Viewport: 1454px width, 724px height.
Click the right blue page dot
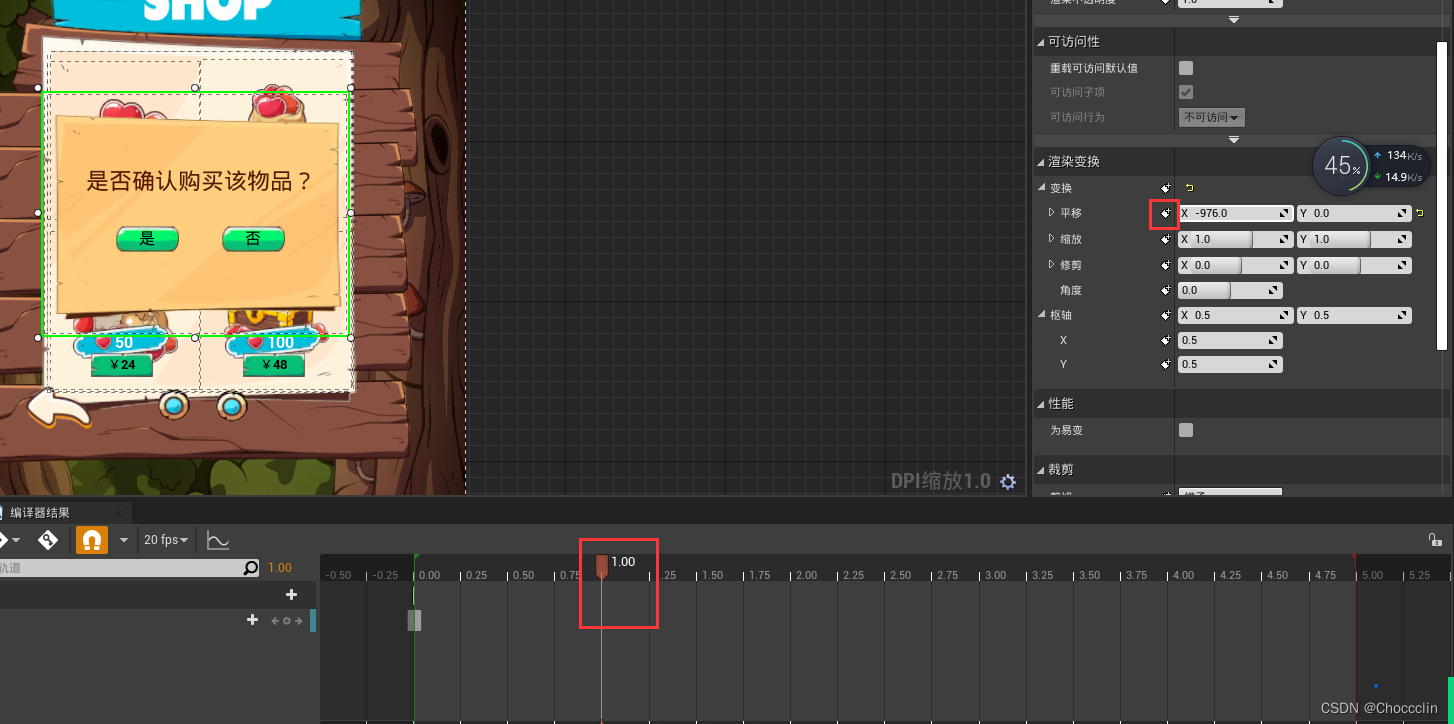click(x=232, y=406)
